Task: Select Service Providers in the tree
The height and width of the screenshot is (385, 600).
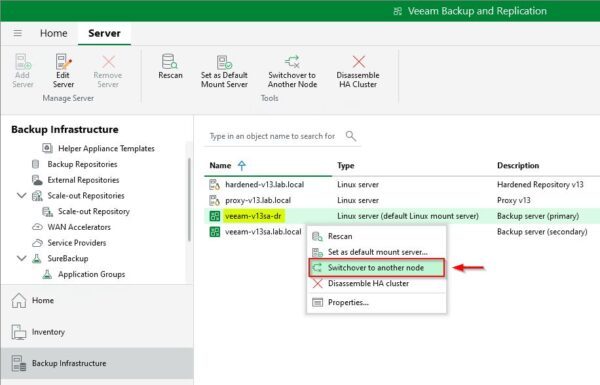Action: click(77, 243)
